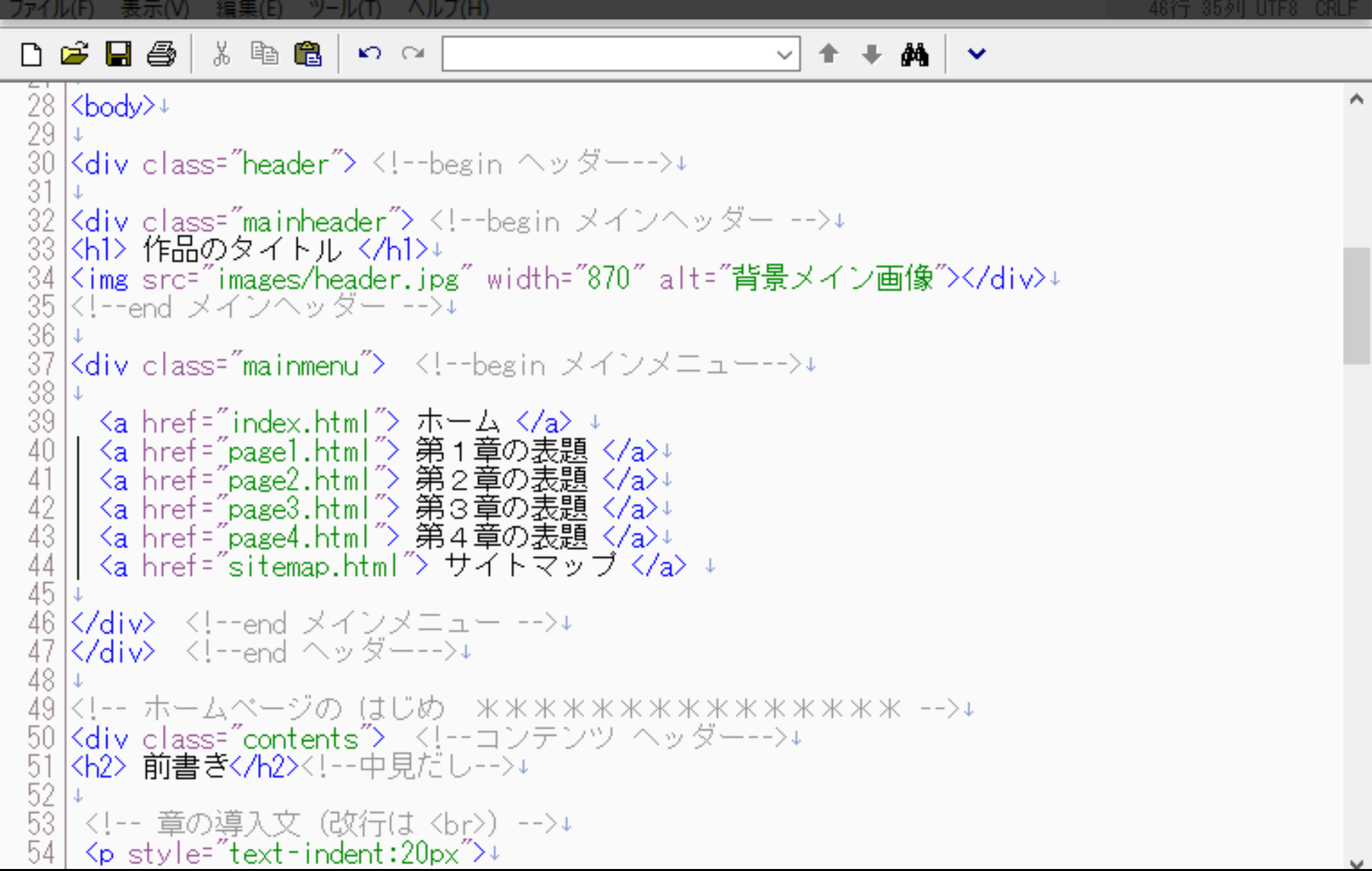Screen dimensions: 1372x871
Task: Click the vertical scrollbar up arrow
Action: click(x=1357, y=99)
